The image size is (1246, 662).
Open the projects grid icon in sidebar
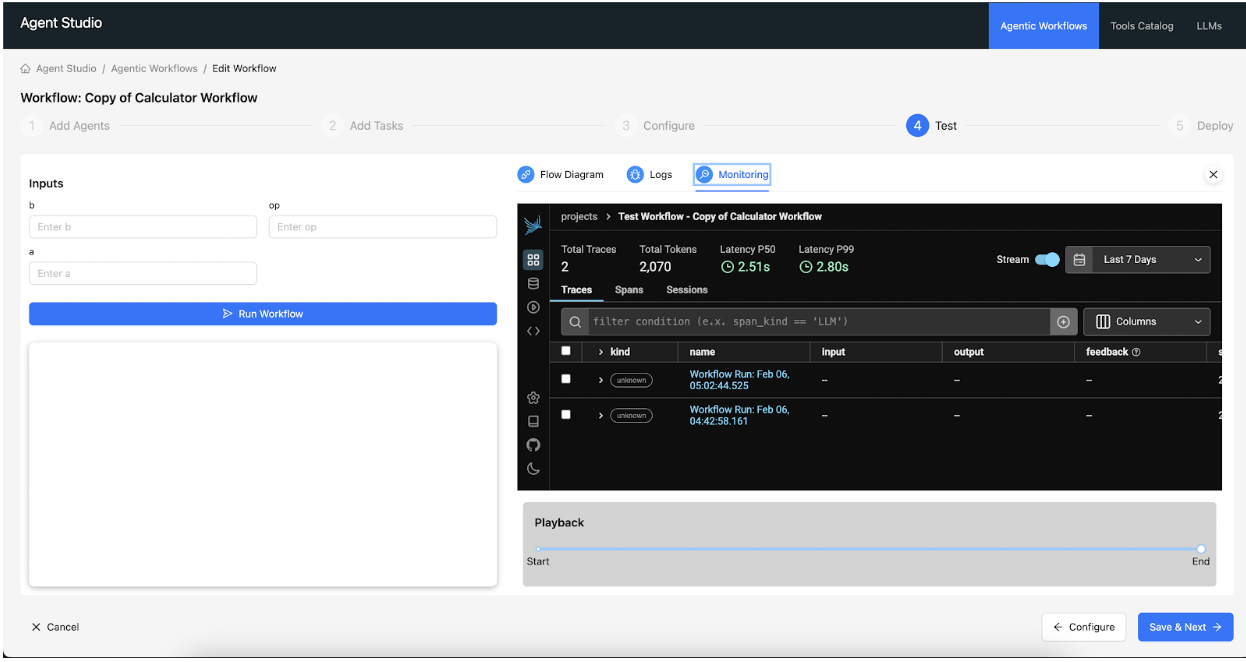(533, 260)
